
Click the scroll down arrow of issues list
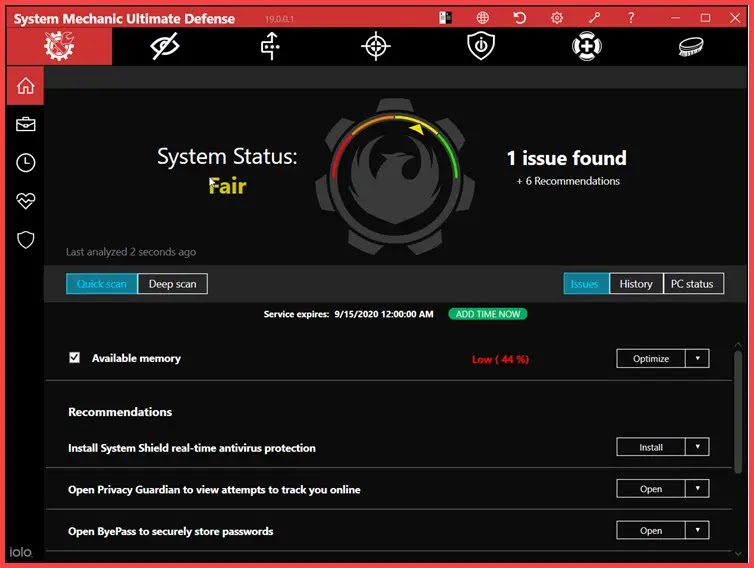pyautogui.click(x=738, y=554)
